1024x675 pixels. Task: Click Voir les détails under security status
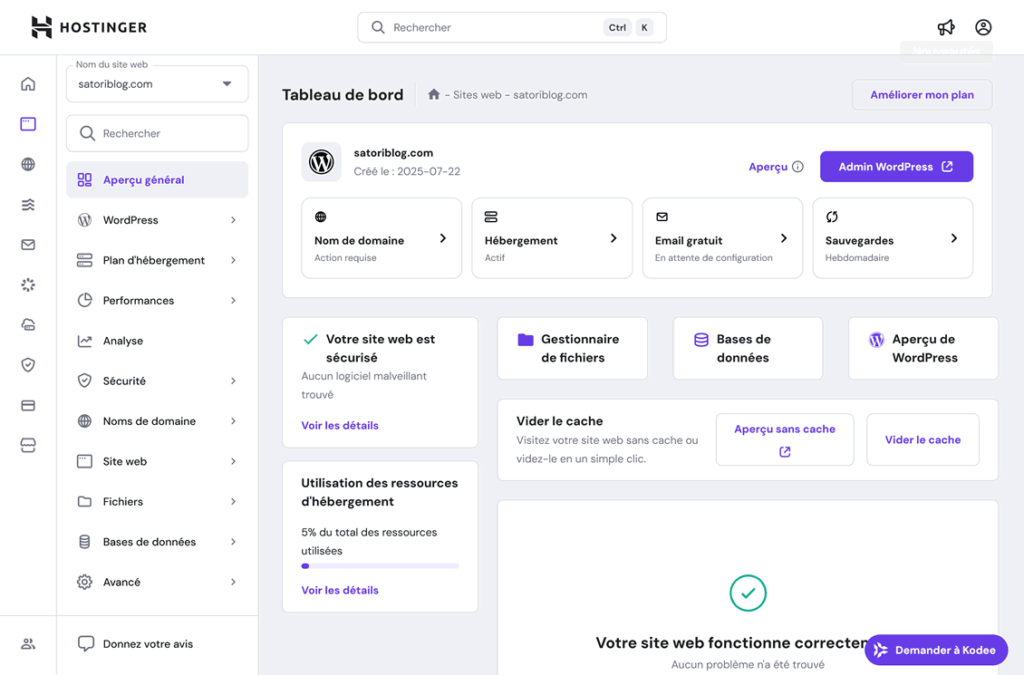click(340, 425)
